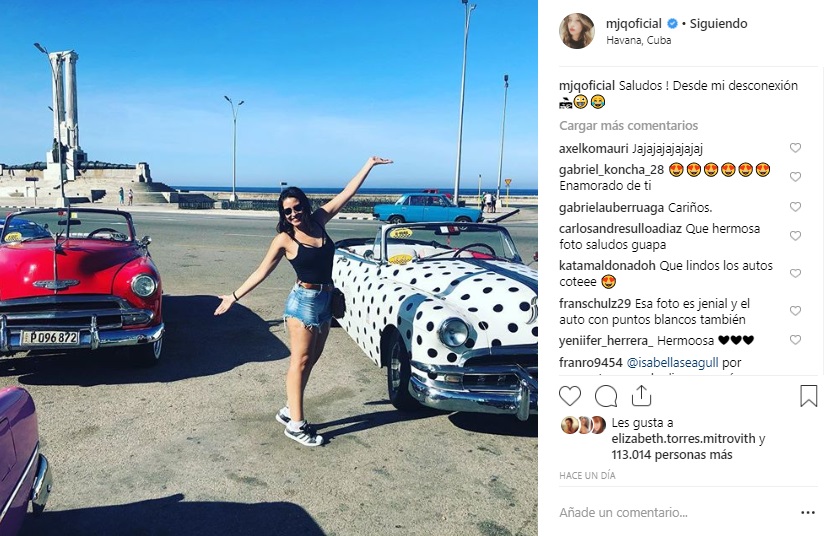
Task: Expand Cargar más comentarios
Action: [x=629, y=126]
